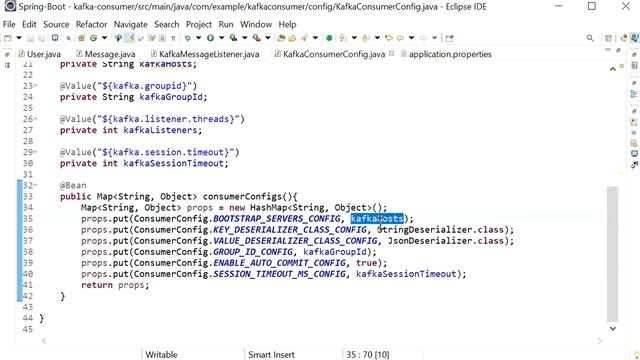
Task: Open the Run configurations dropdown arrow
Action: click(x=221, y=38)
